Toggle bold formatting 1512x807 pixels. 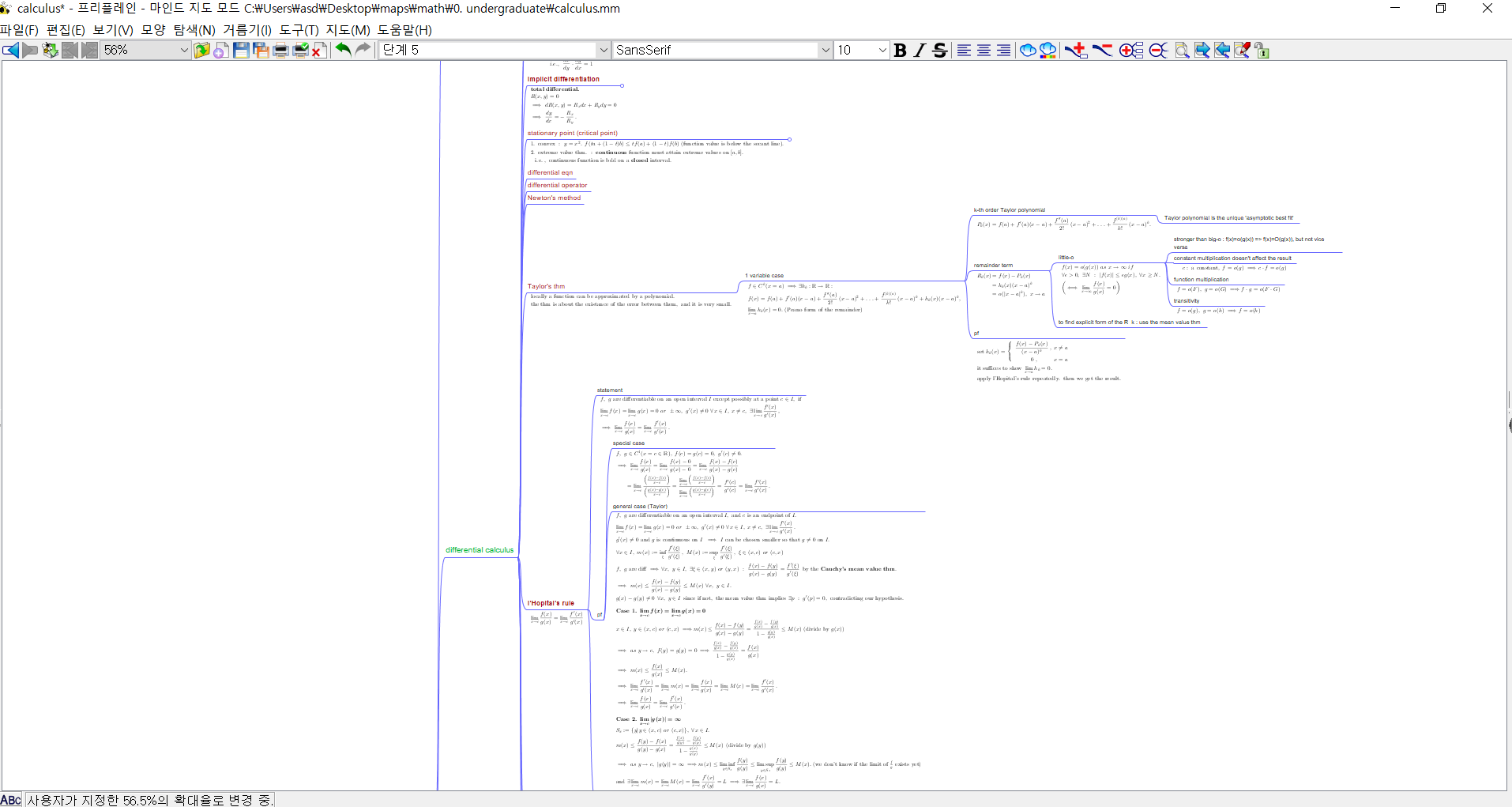pos(900,51)
